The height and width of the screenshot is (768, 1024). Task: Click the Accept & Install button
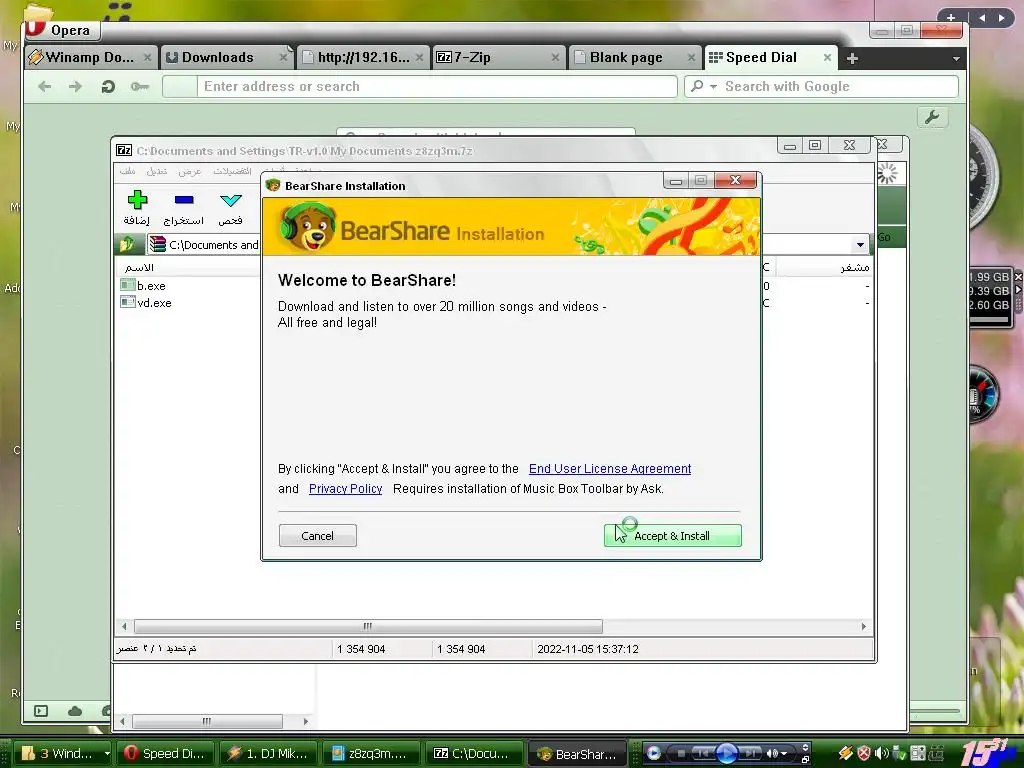(672, 536)
